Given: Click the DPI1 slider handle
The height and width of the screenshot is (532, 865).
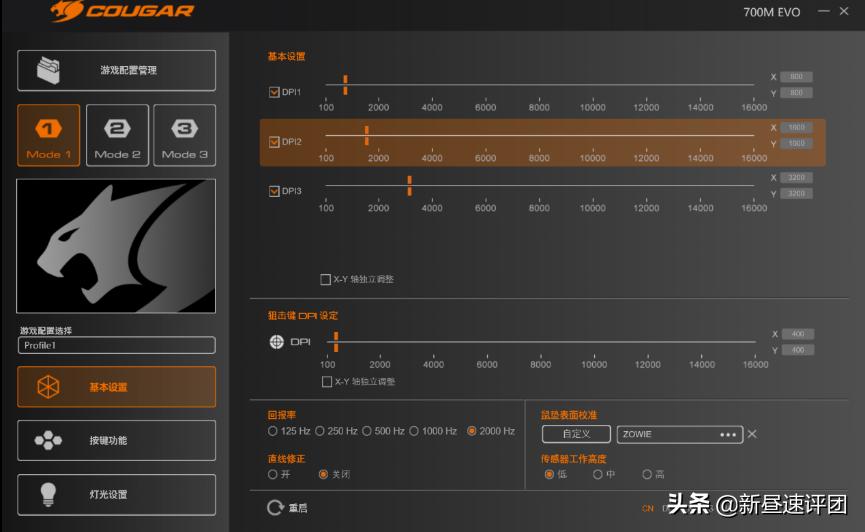Looking at the screenshot, I should point(345,85).
